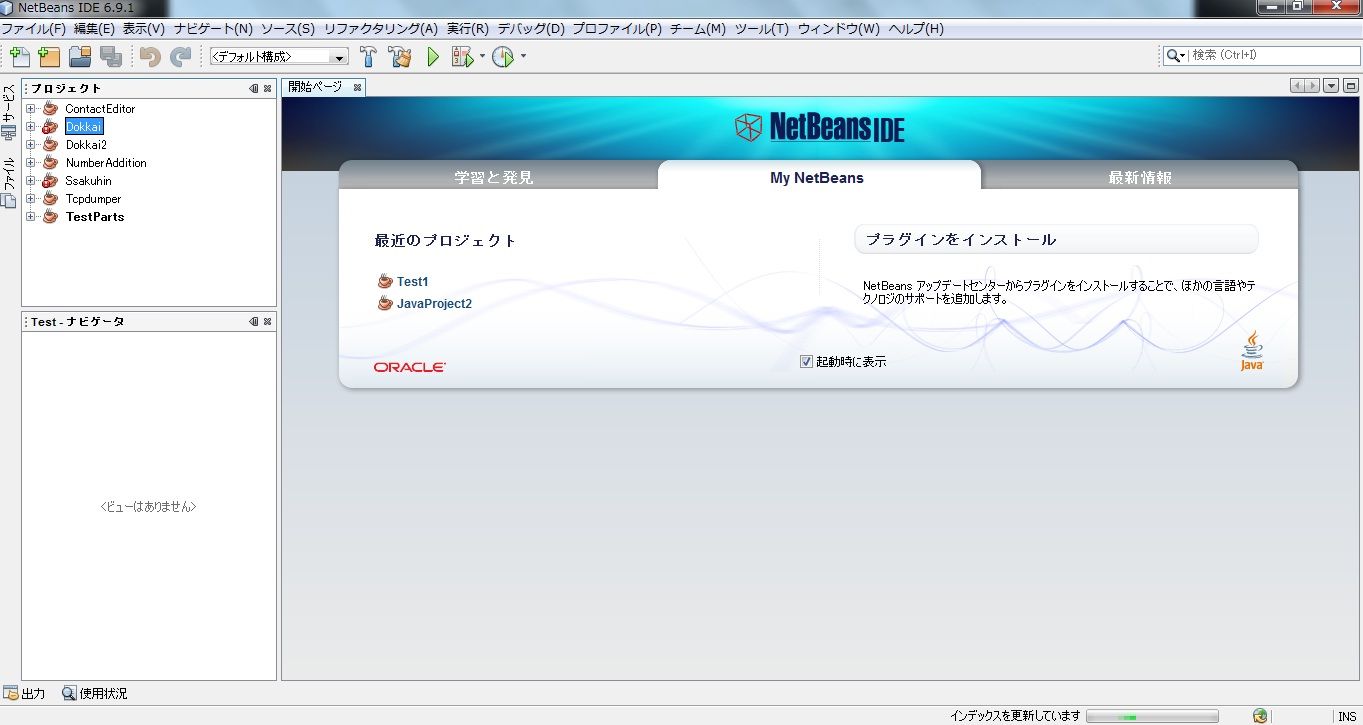Select the Dokkai2 project in the tree
Viewport: 1363px width, 725px height.
tap(86, 145)
